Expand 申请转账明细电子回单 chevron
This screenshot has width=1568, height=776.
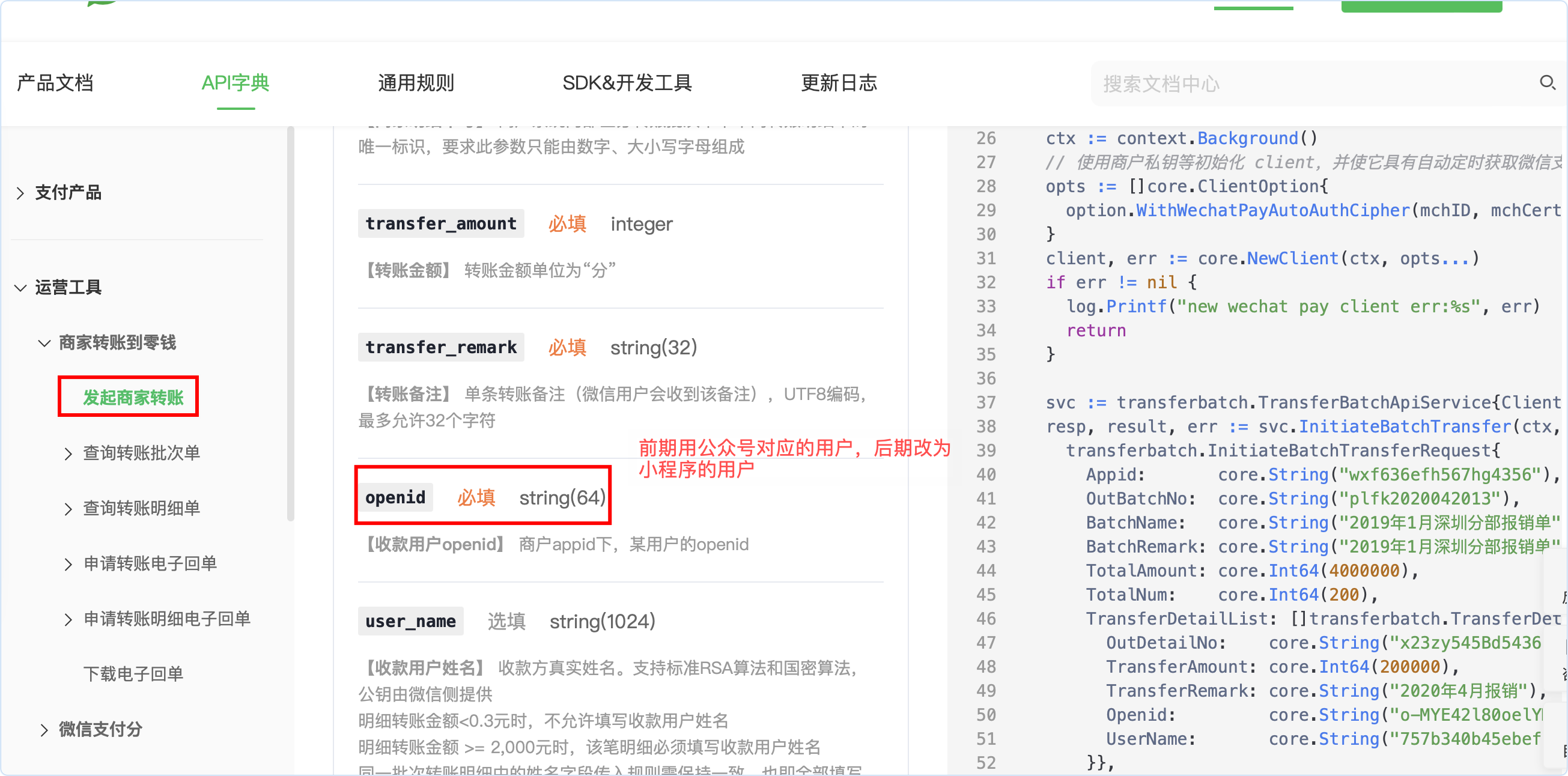tap(68, 620)
